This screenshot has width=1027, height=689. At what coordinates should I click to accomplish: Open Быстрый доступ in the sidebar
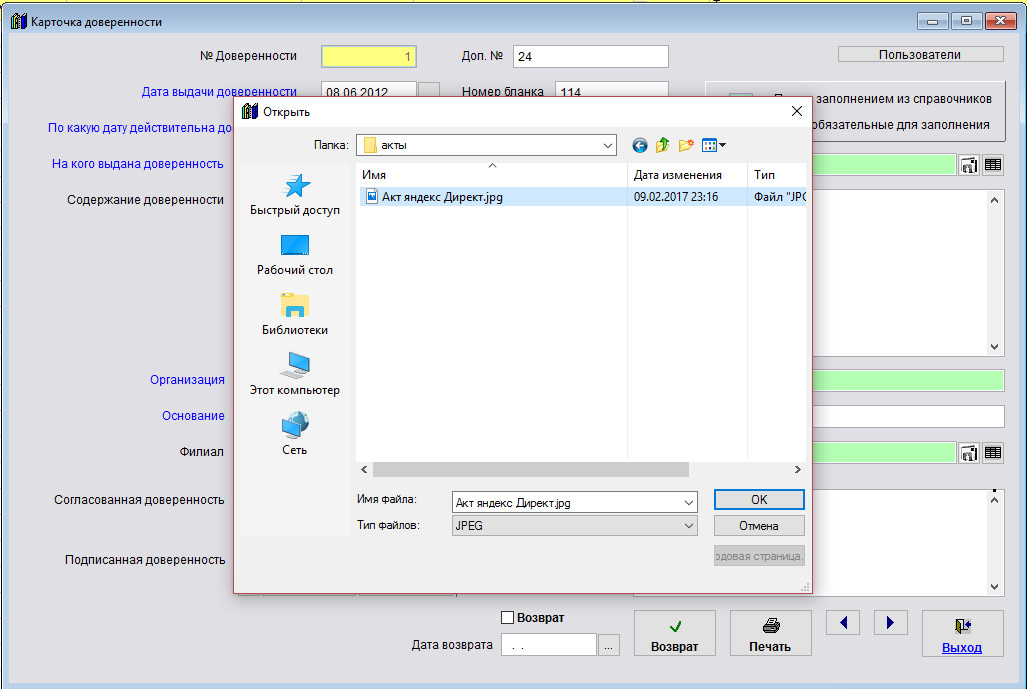[x=295, y=195]
